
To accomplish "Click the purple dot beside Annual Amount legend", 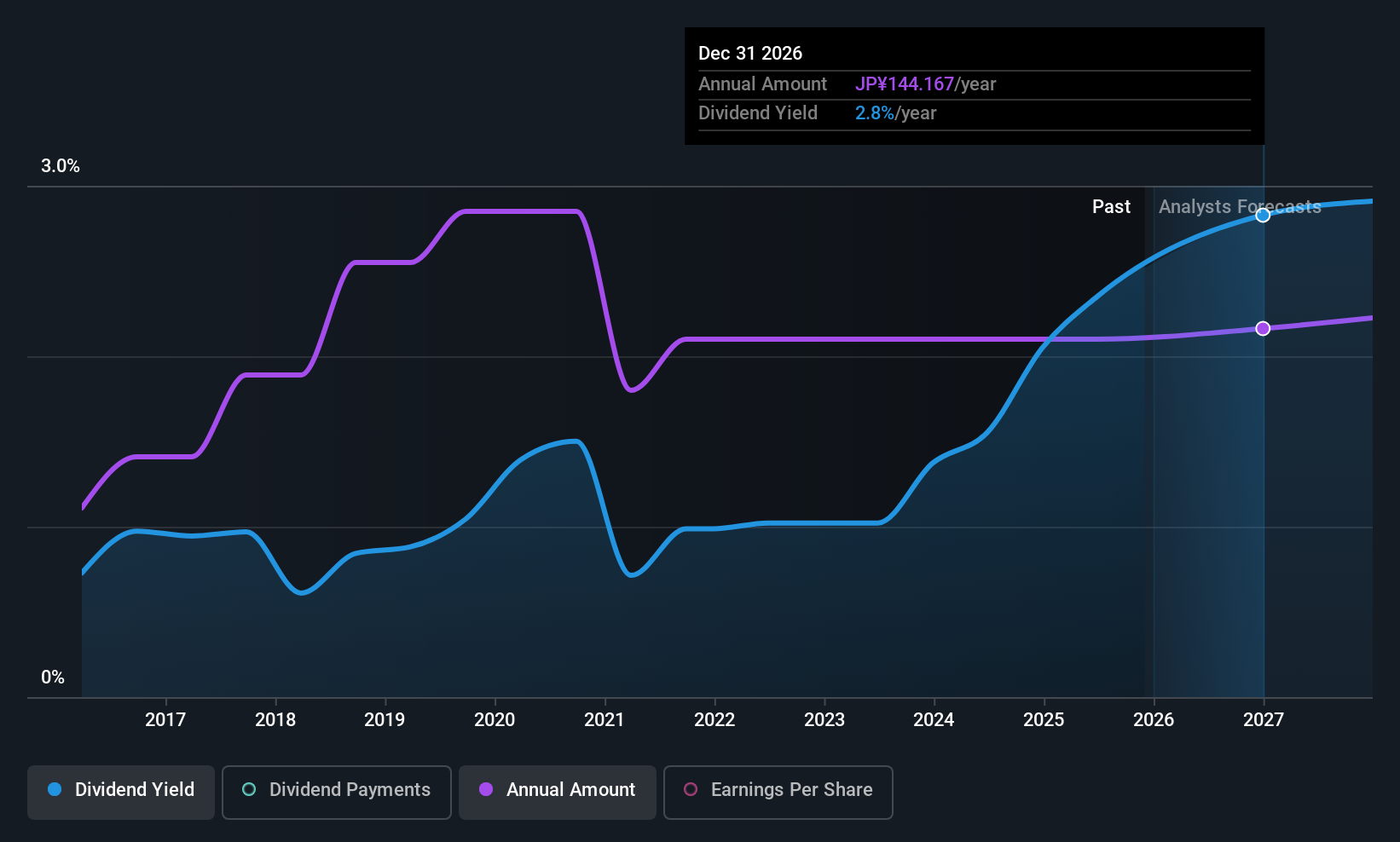I will (x=486, y=789).
